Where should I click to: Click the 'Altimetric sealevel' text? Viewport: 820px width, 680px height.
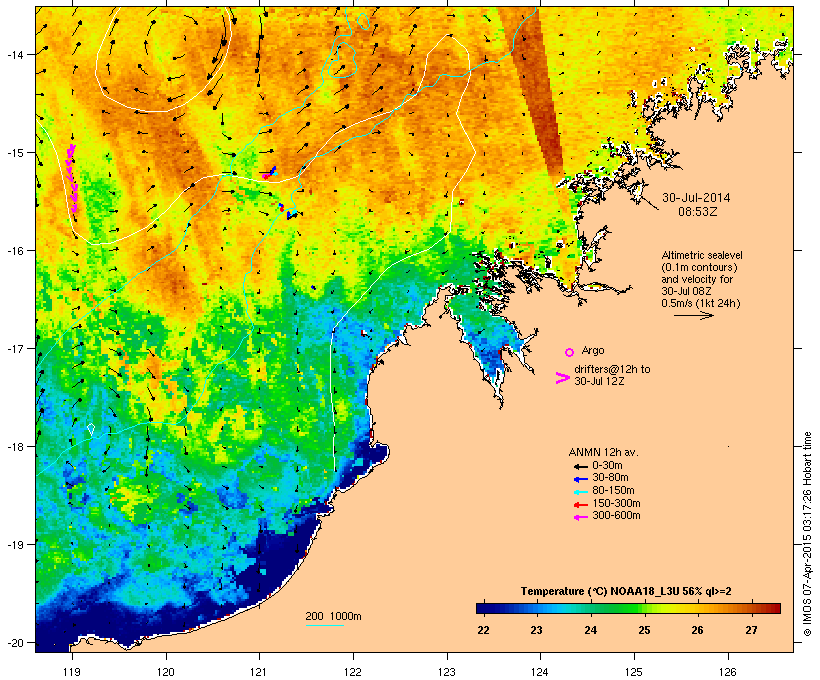[702, 255]
